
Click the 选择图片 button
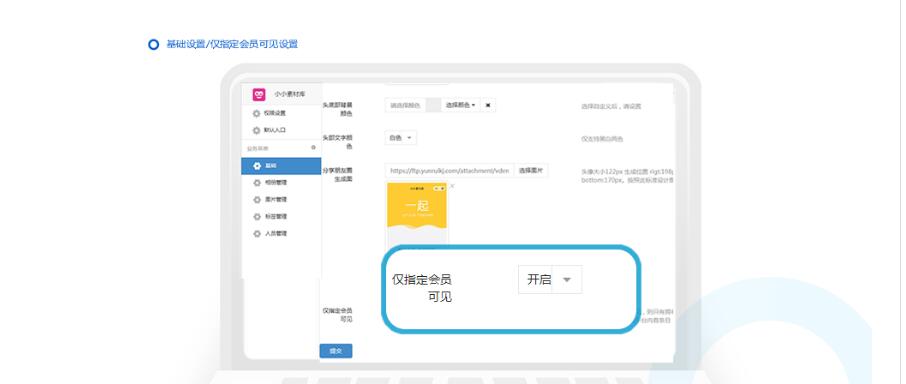[530, 170]
